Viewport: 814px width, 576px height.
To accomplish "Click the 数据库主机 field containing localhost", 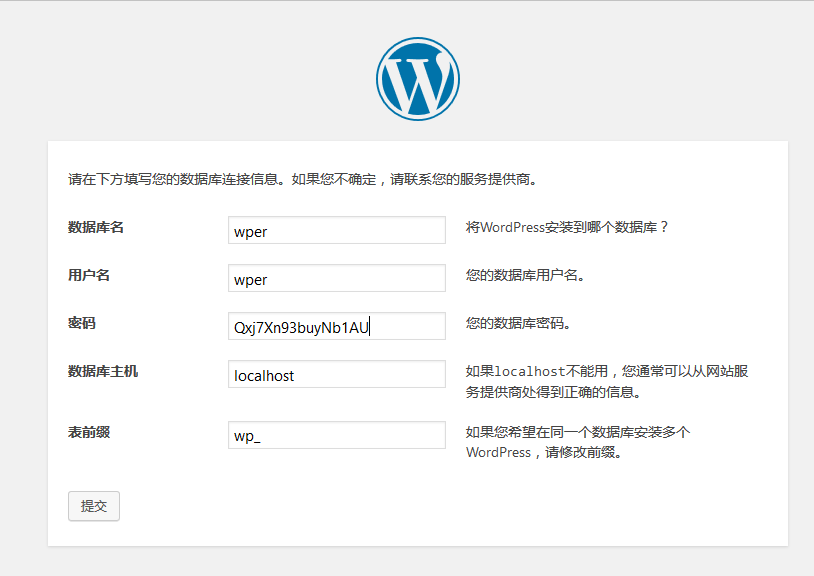I will (336, 375).
